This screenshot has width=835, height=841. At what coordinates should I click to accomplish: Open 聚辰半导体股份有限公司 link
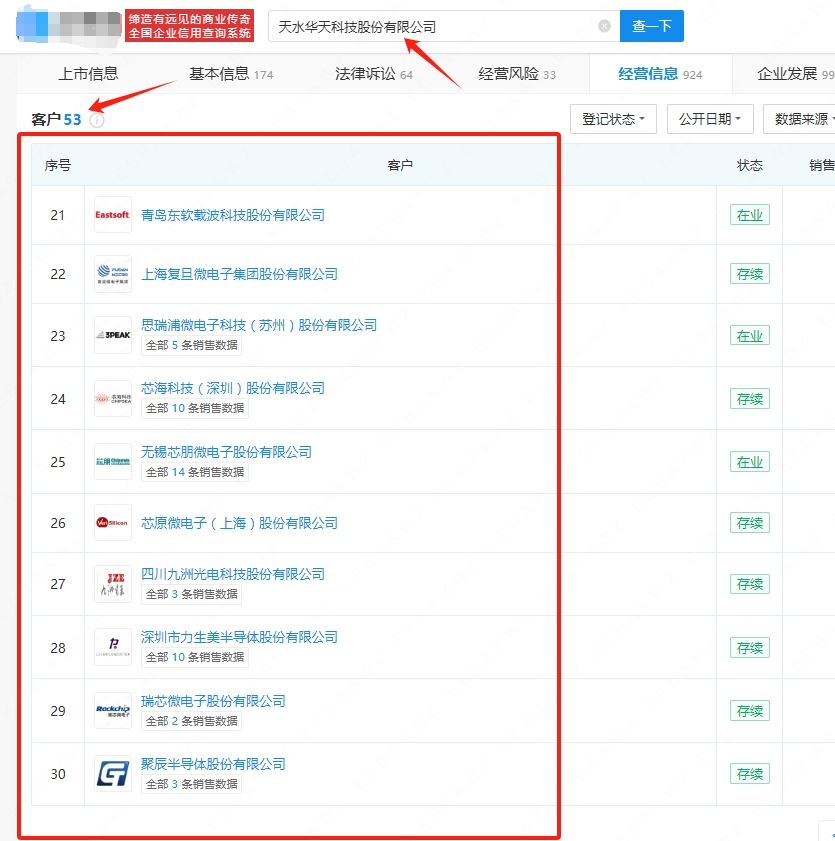point(213,764)
